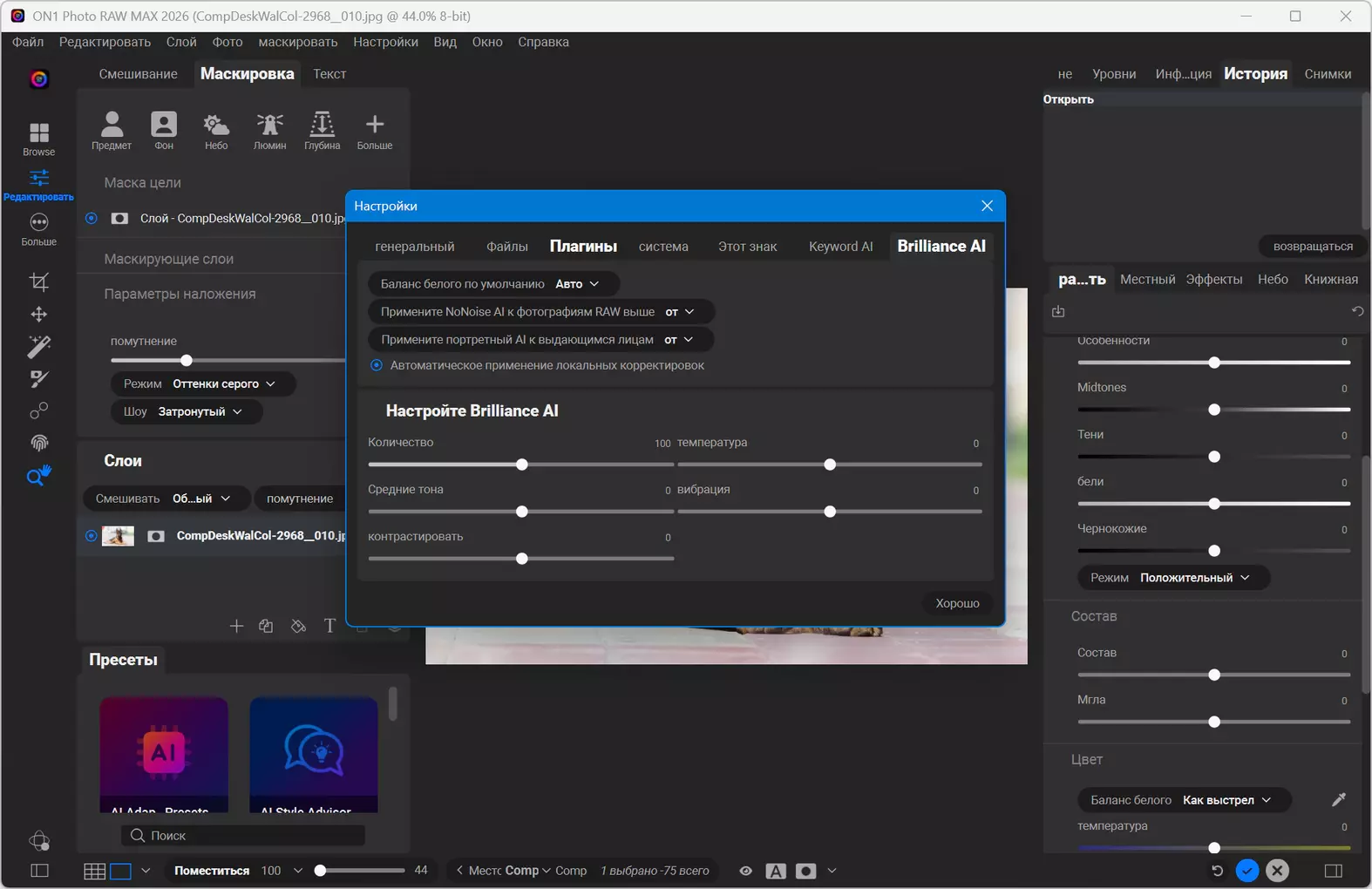
Task: Click the add layer plus icon
Action: tap(236, 626)
